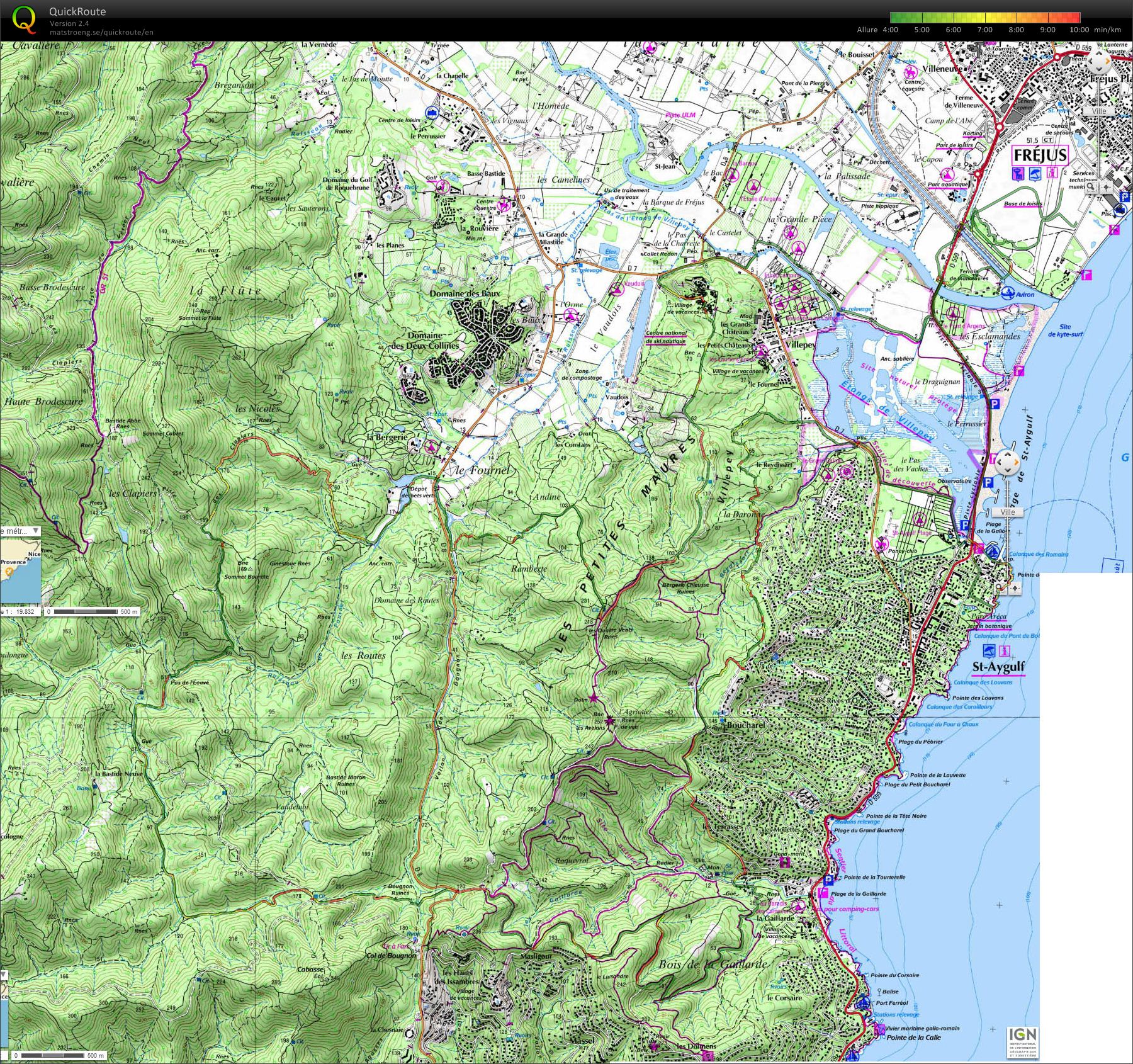Viewport: 1133px width, 1064px height.
Task: Select the magnifier zoom-box tool near Services techniques
Action: (1090, 187)
